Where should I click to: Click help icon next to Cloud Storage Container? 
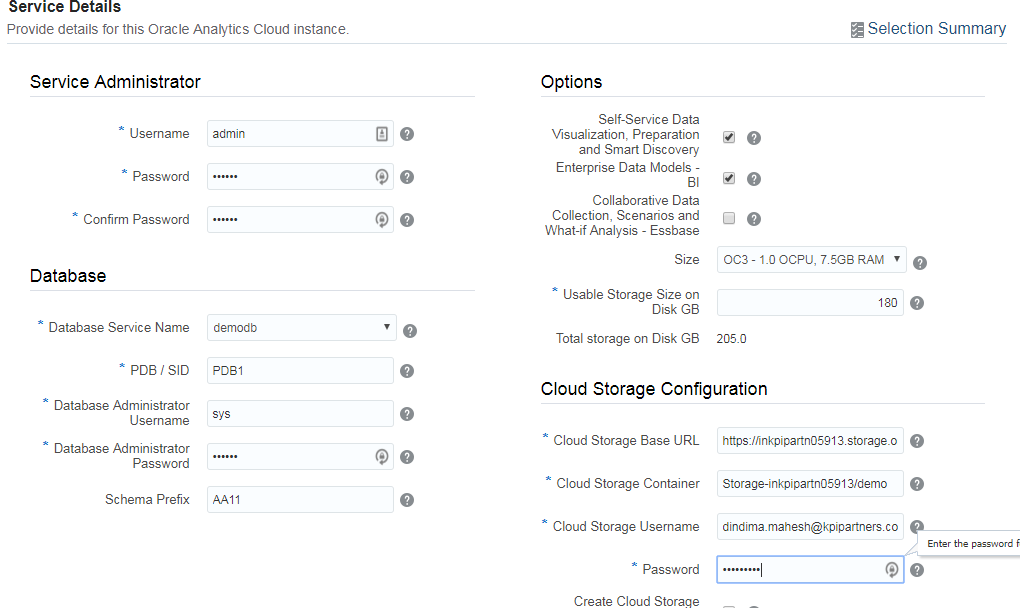[x=917, y=484]
